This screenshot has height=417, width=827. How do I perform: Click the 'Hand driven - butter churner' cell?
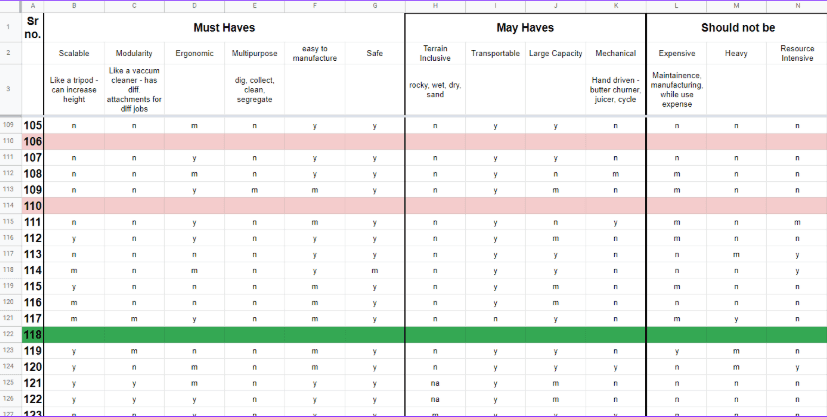[x=616, y=90]
